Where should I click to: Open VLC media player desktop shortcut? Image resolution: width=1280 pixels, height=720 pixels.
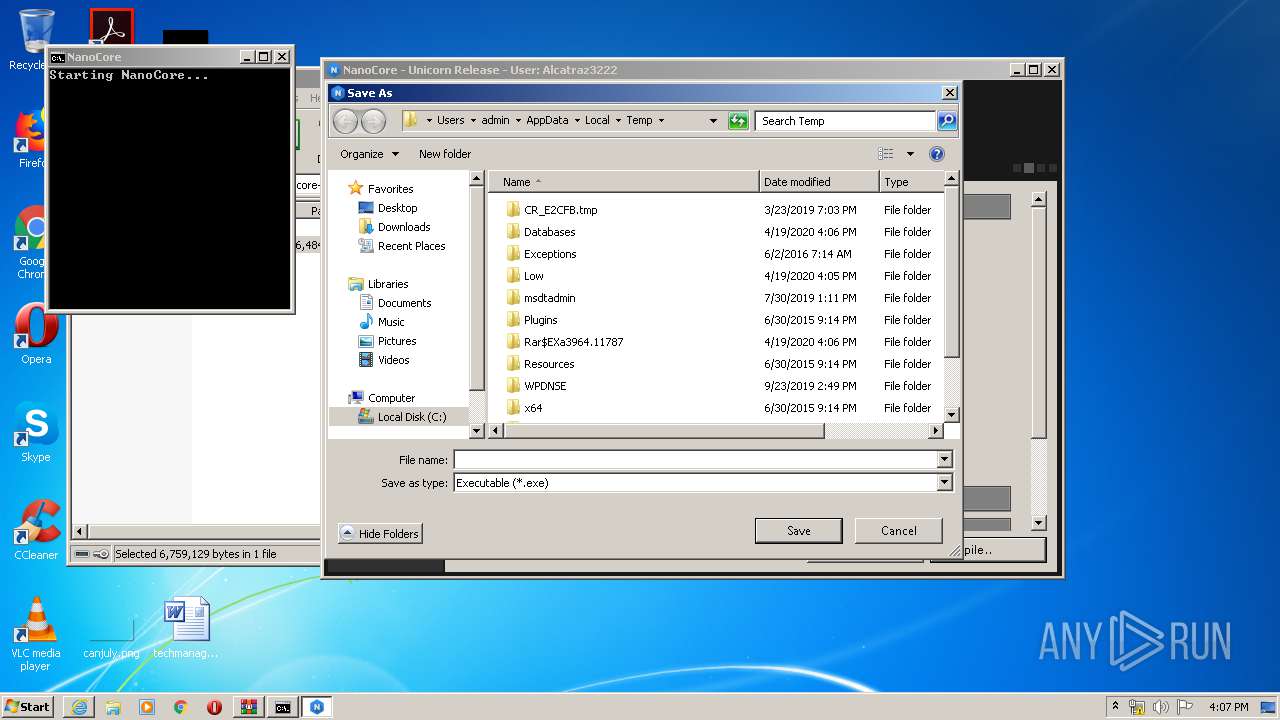36,634
